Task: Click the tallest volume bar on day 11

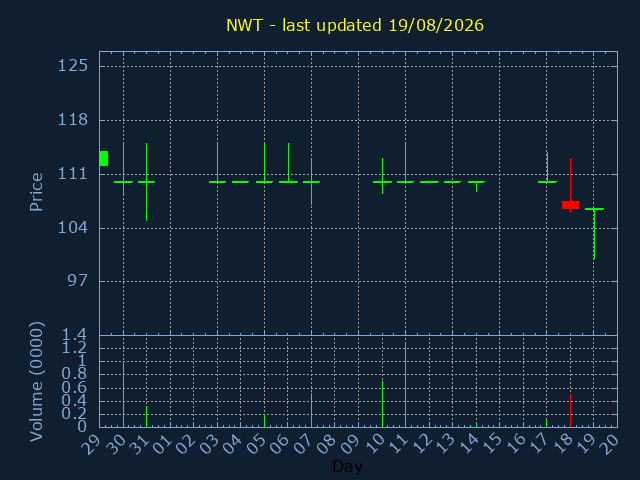Action: point(405,385)
